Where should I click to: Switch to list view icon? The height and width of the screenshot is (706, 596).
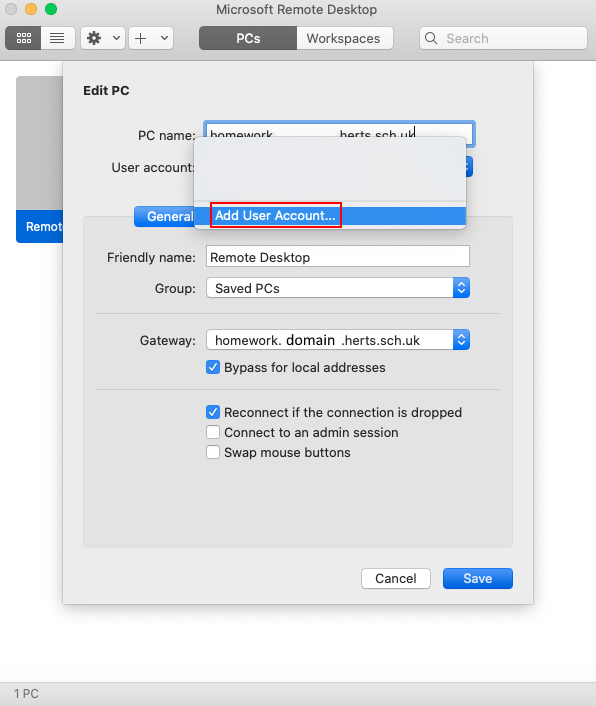tap(58, 38)
